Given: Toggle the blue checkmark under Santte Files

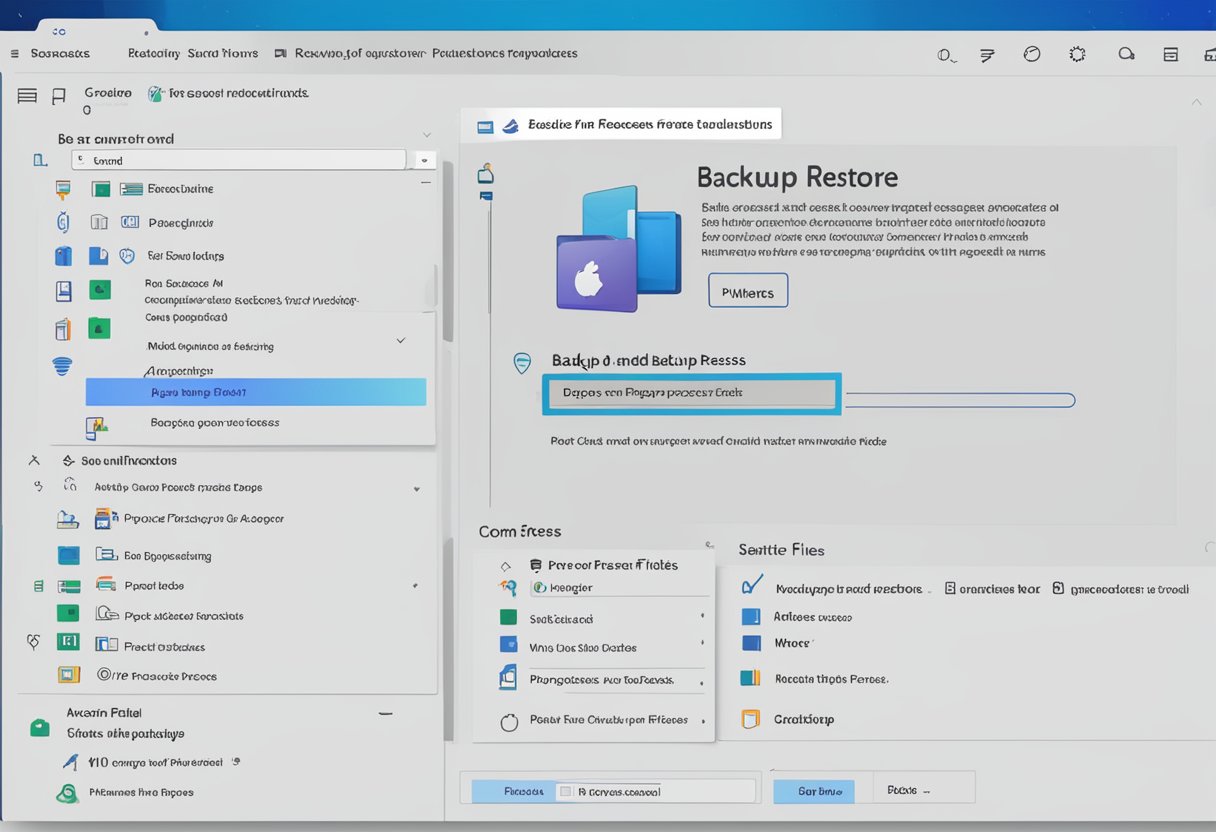Looking at the screenshot, I should coord(752,585).
